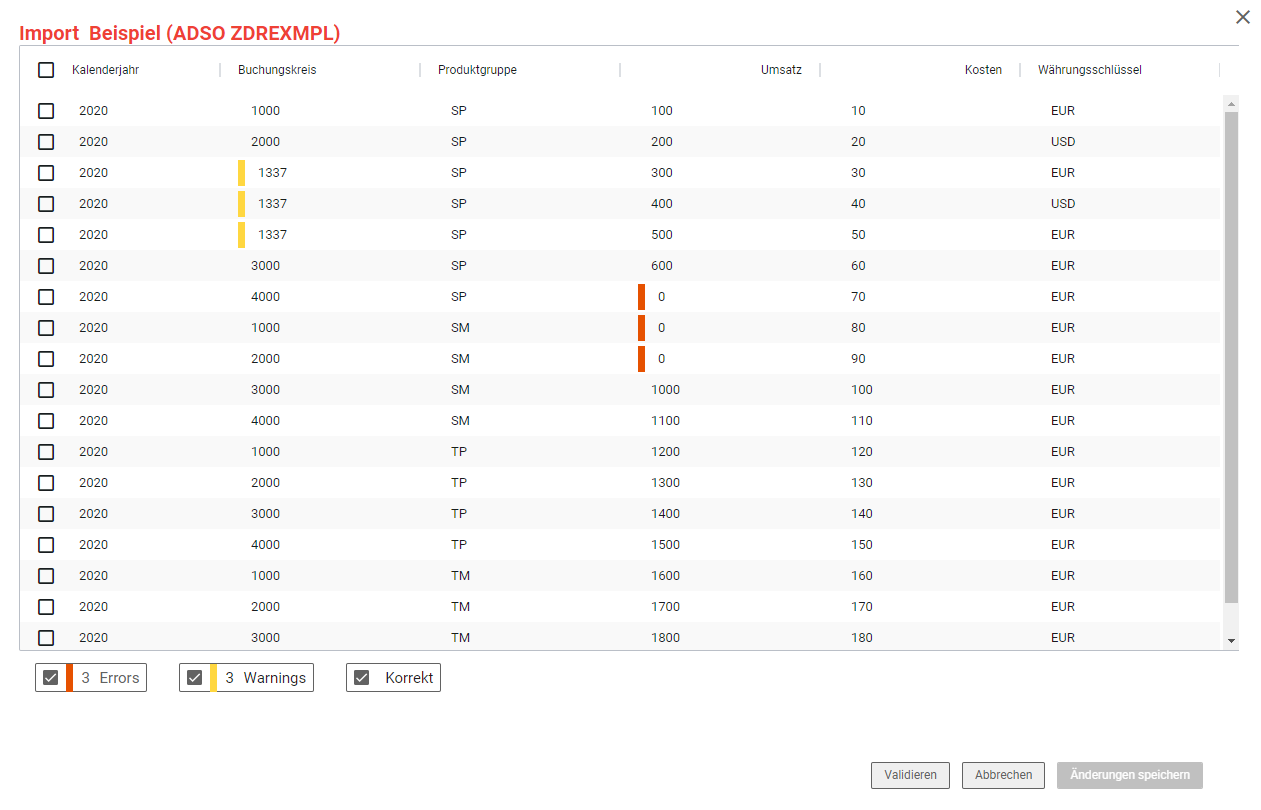Click Produktgruppe SM in Umsatz 1100 row
The height and width of the screenshot is (810, 1261).
coord(460,421)
